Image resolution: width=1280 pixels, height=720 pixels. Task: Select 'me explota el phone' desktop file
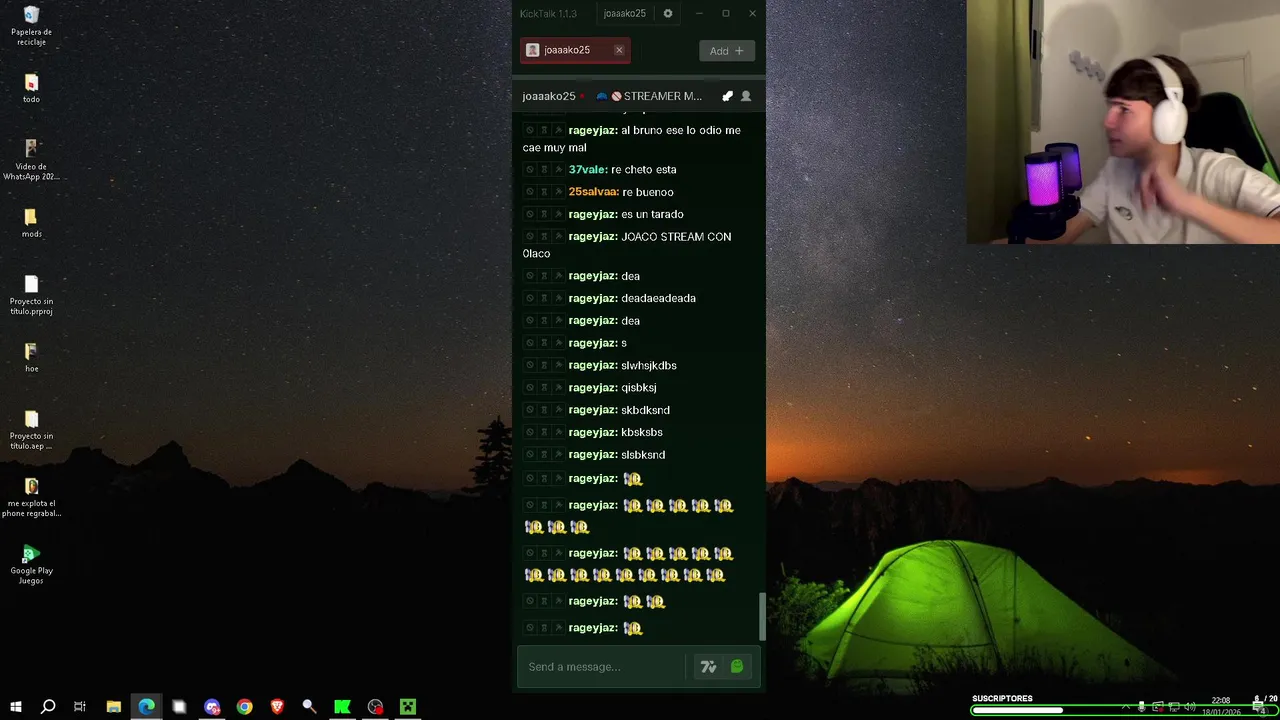[x=31, y=498]
